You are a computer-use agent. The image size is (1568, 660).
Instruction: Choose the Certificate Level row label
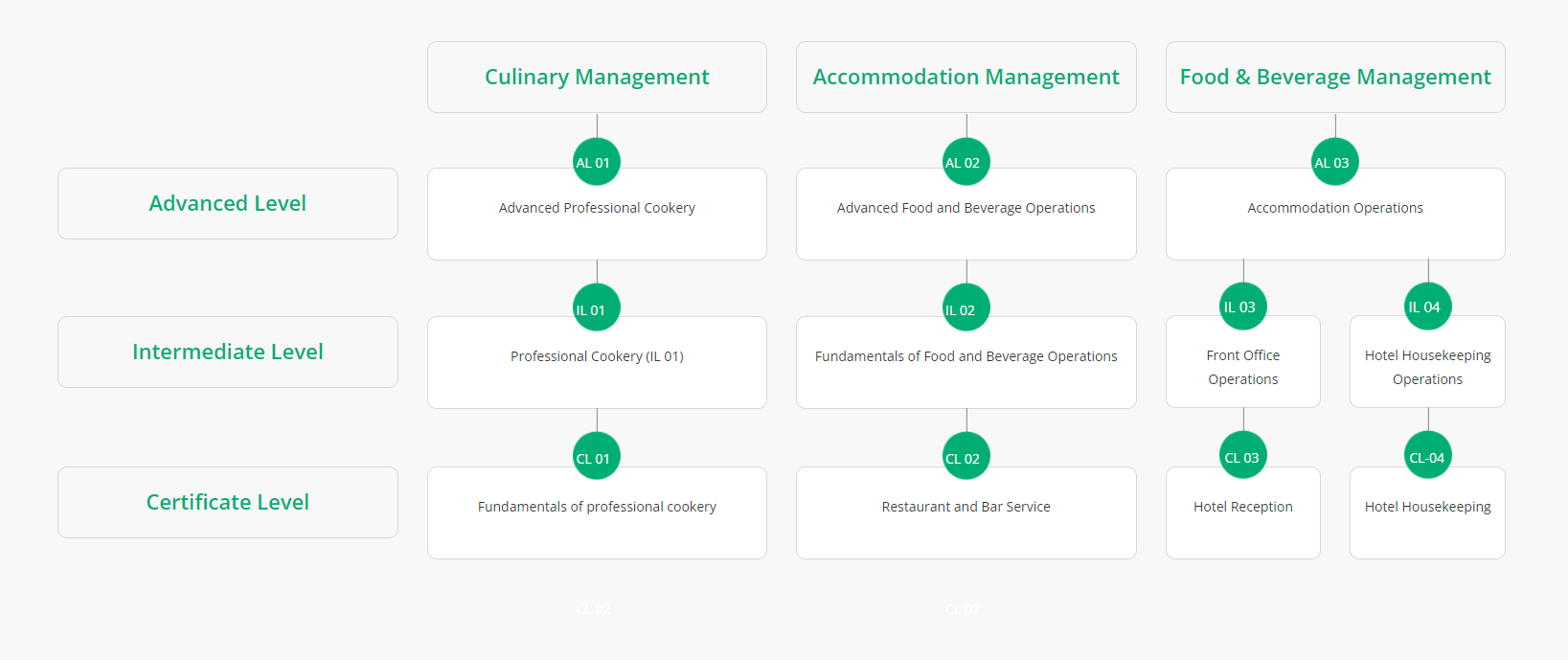(x=228, y=502)
